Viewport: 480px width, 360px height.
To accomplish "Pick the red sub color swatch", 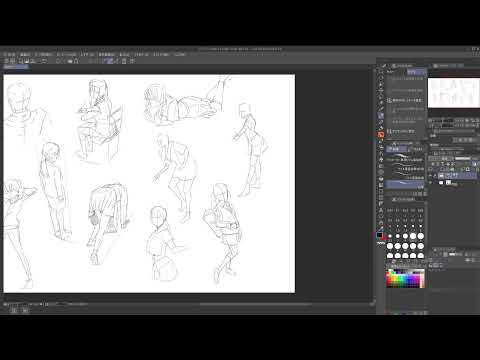I will [x=383, y=238].
